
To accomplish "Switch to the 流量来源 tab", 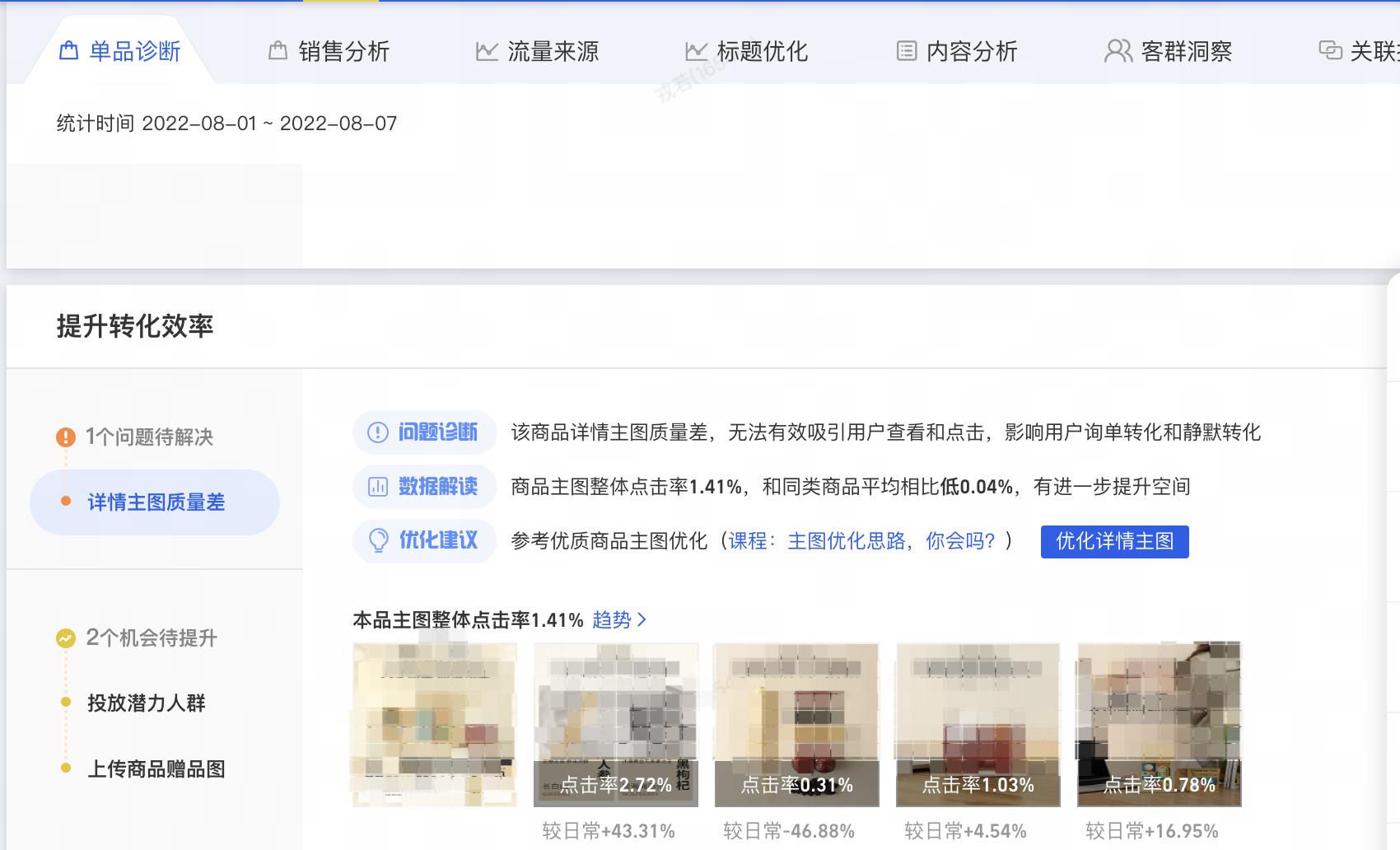I will (x=537, y=51).
